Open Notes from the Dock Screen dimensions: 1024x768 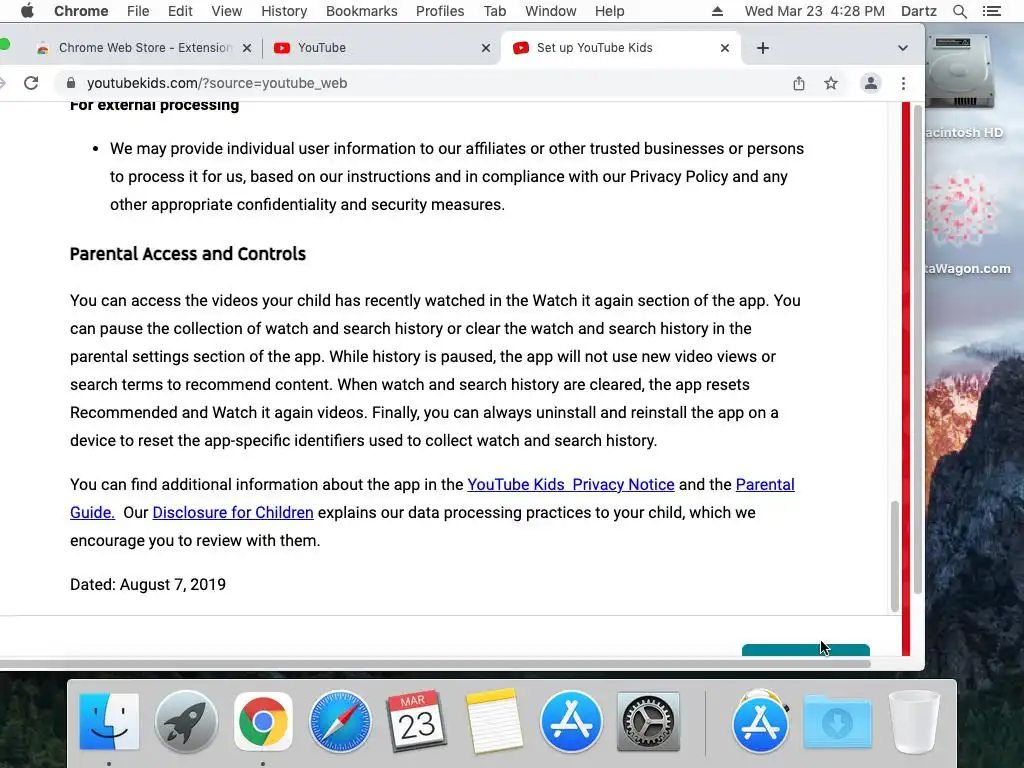[494, 722]
